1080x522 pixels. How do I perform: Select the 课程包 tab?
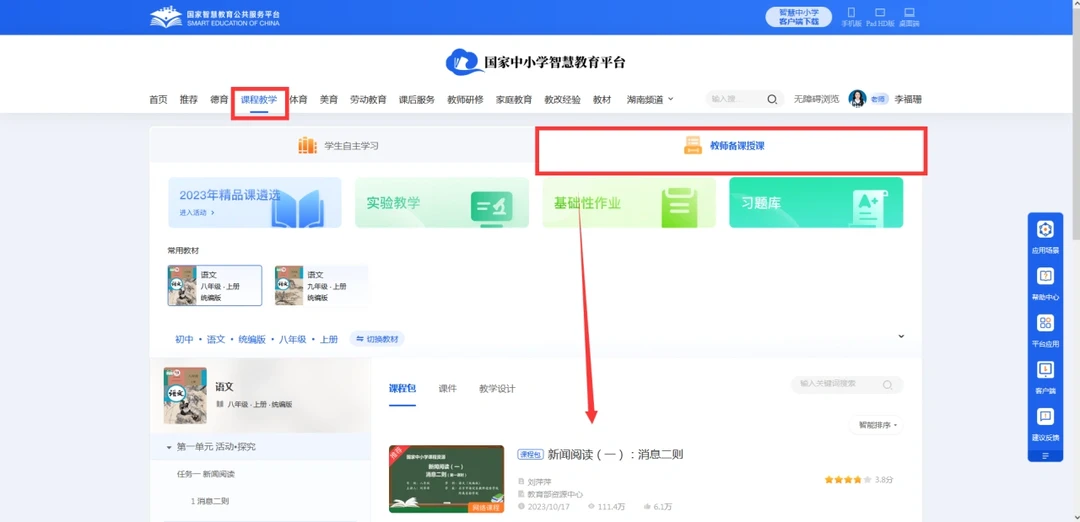point(402,388)
